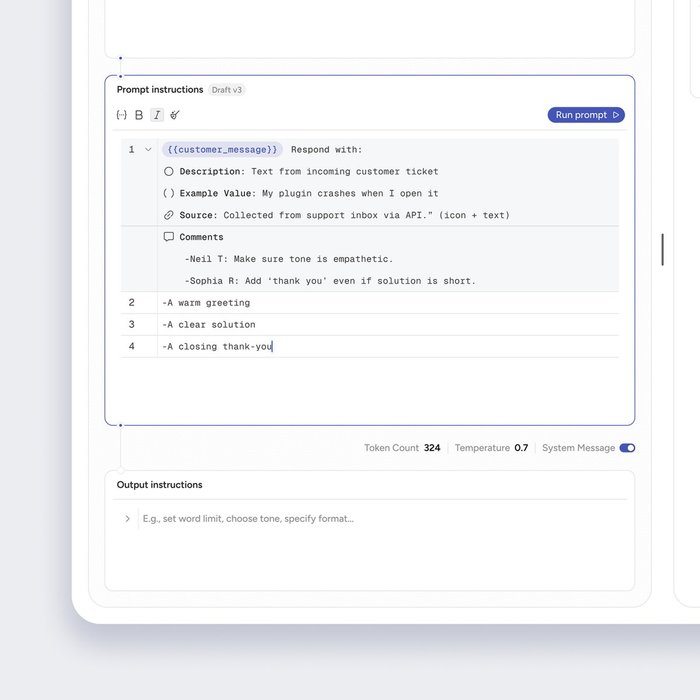Click Sophia R's comment about thank you
Screen dimensions: 700x700
coord(330,281)
